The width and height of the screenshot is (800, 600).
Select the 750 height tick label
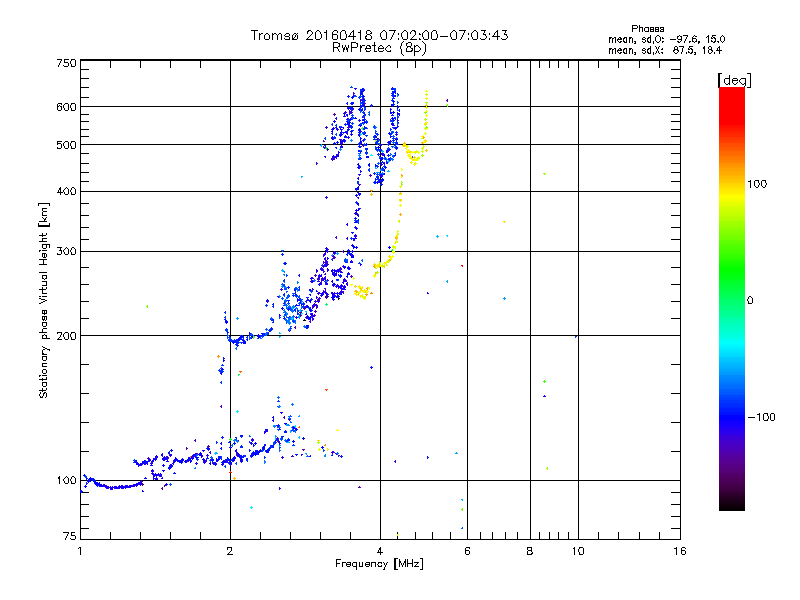pos(66,63)
